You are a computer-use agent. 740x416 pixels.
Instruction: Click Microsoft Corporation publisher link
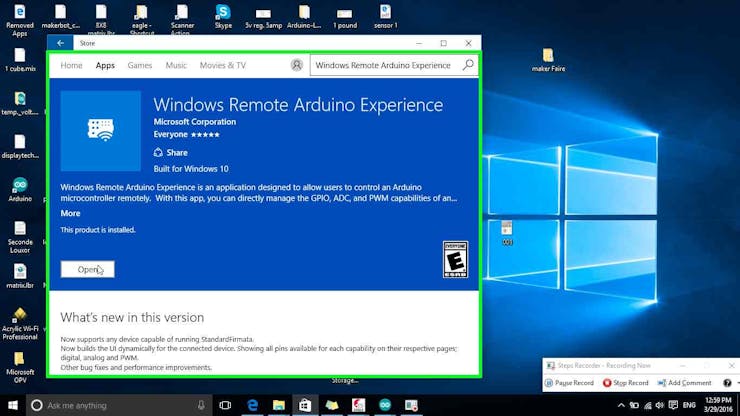pyautogui.click(x=194, y=122)
